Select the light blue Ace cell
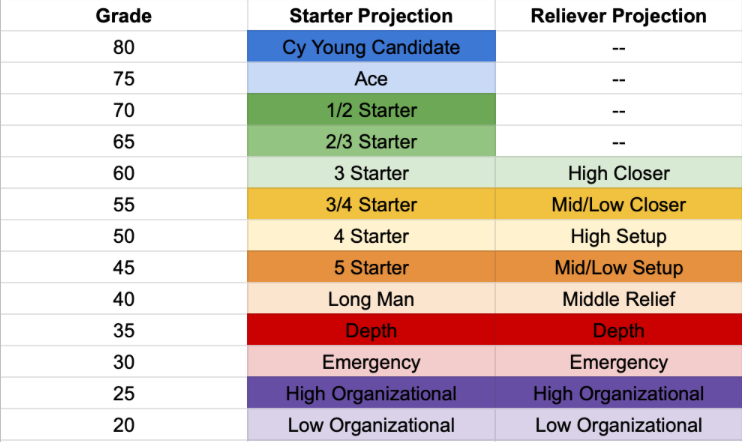Viewport: 742px width, 442px height. pos(371,79)
